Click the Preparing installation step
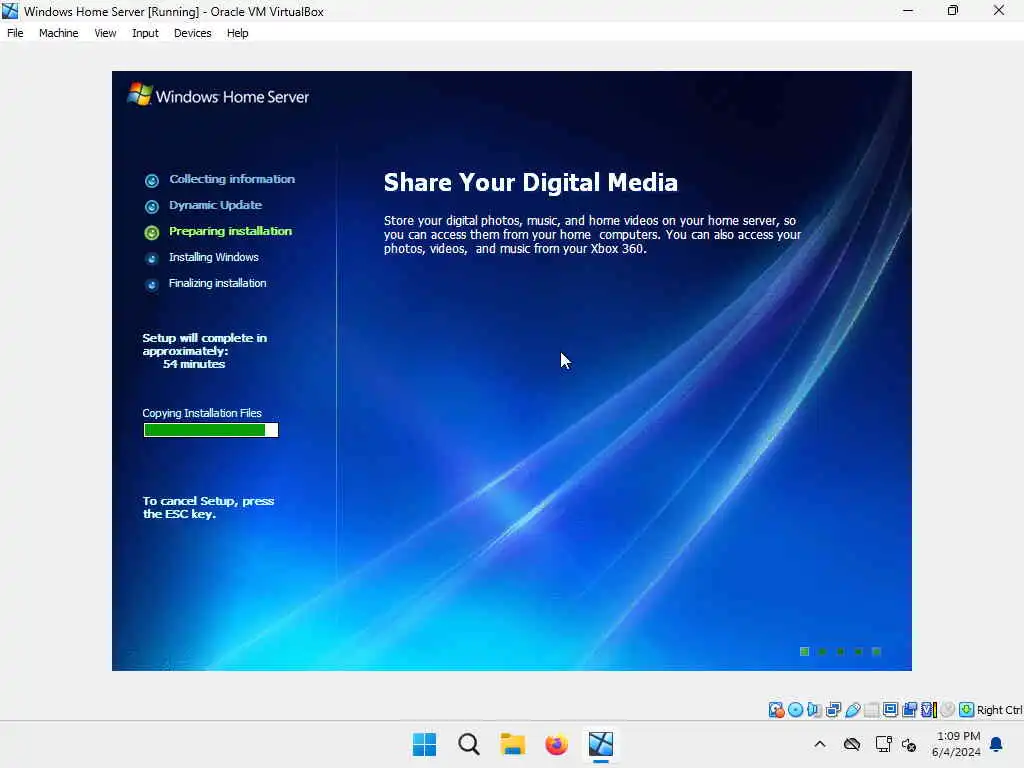 point(231,231)
